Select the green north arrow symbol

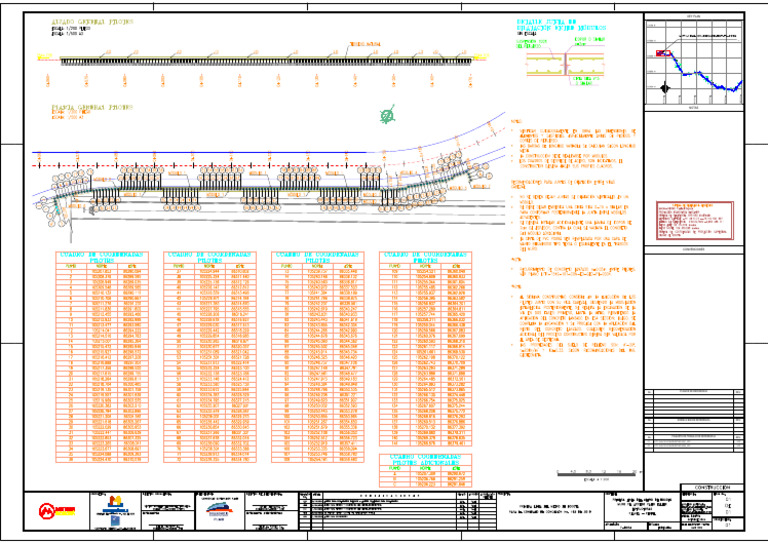coord(387,115)
